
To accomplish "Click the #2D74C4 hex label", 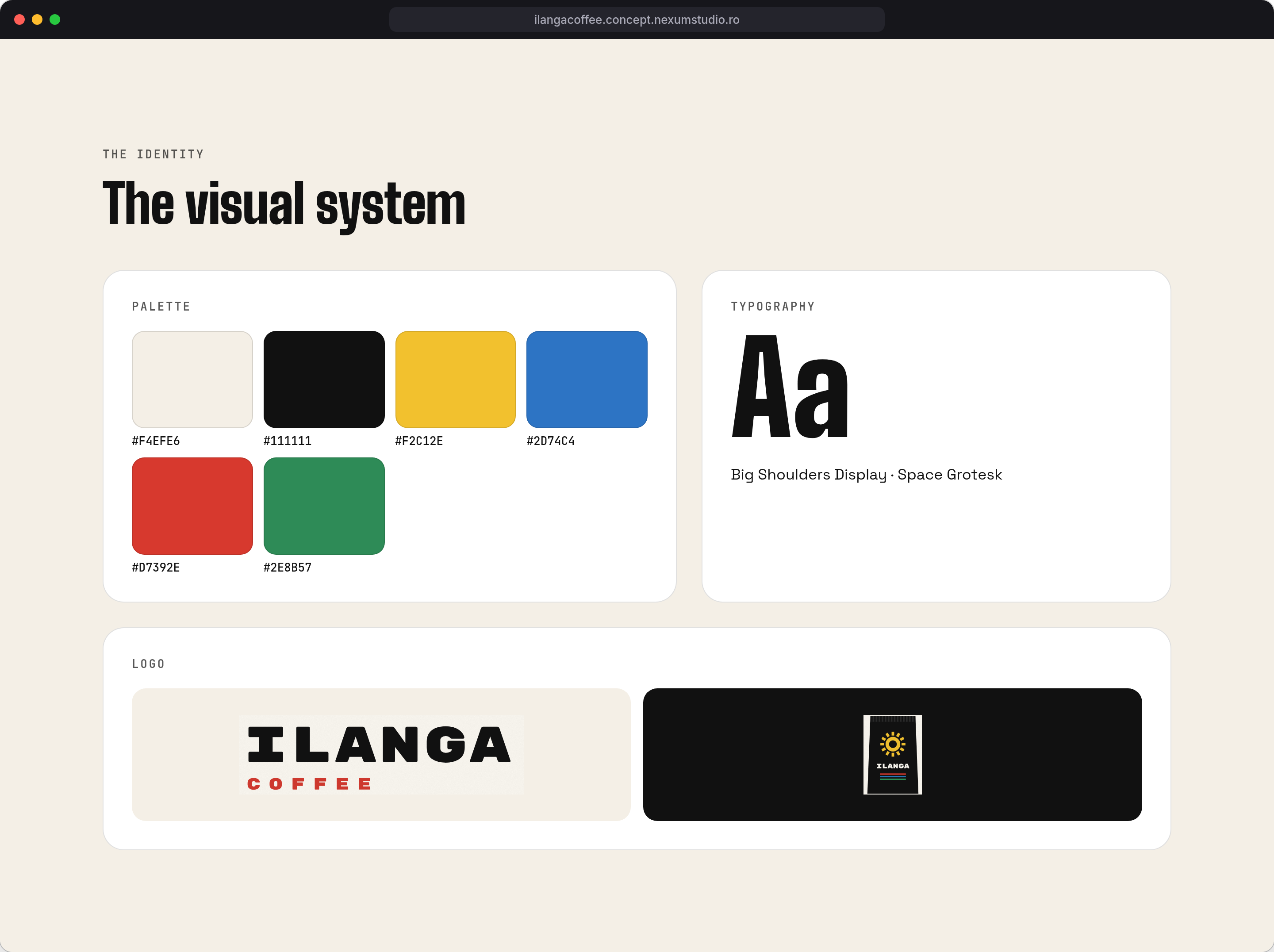I will click(551, 441).
